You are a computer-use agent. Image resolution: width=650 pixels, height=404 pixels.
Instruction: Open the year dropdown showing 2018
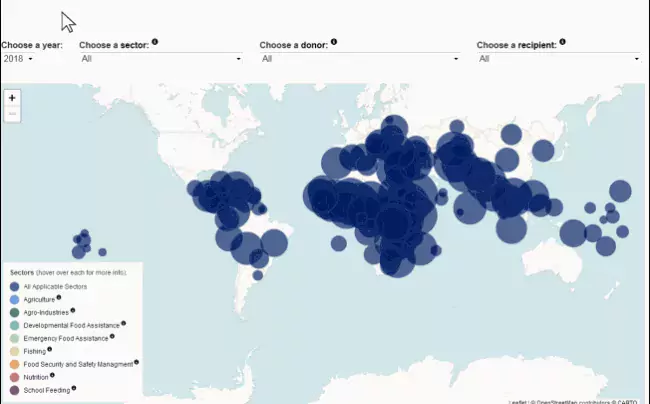click(18, 59)
